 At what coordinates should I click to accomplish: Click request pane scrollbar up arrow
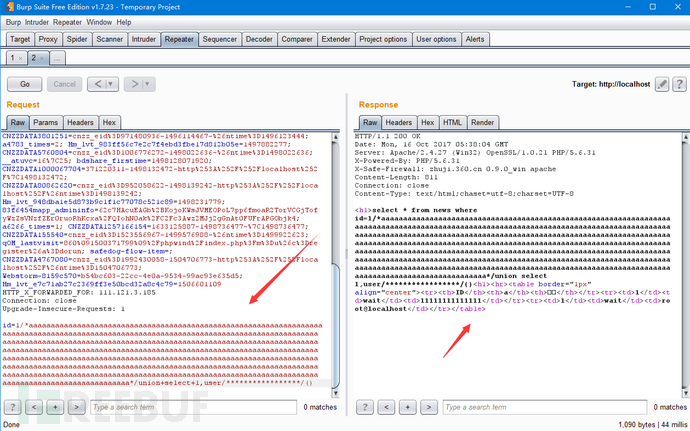pyautogui.click(x=336, y=137)
